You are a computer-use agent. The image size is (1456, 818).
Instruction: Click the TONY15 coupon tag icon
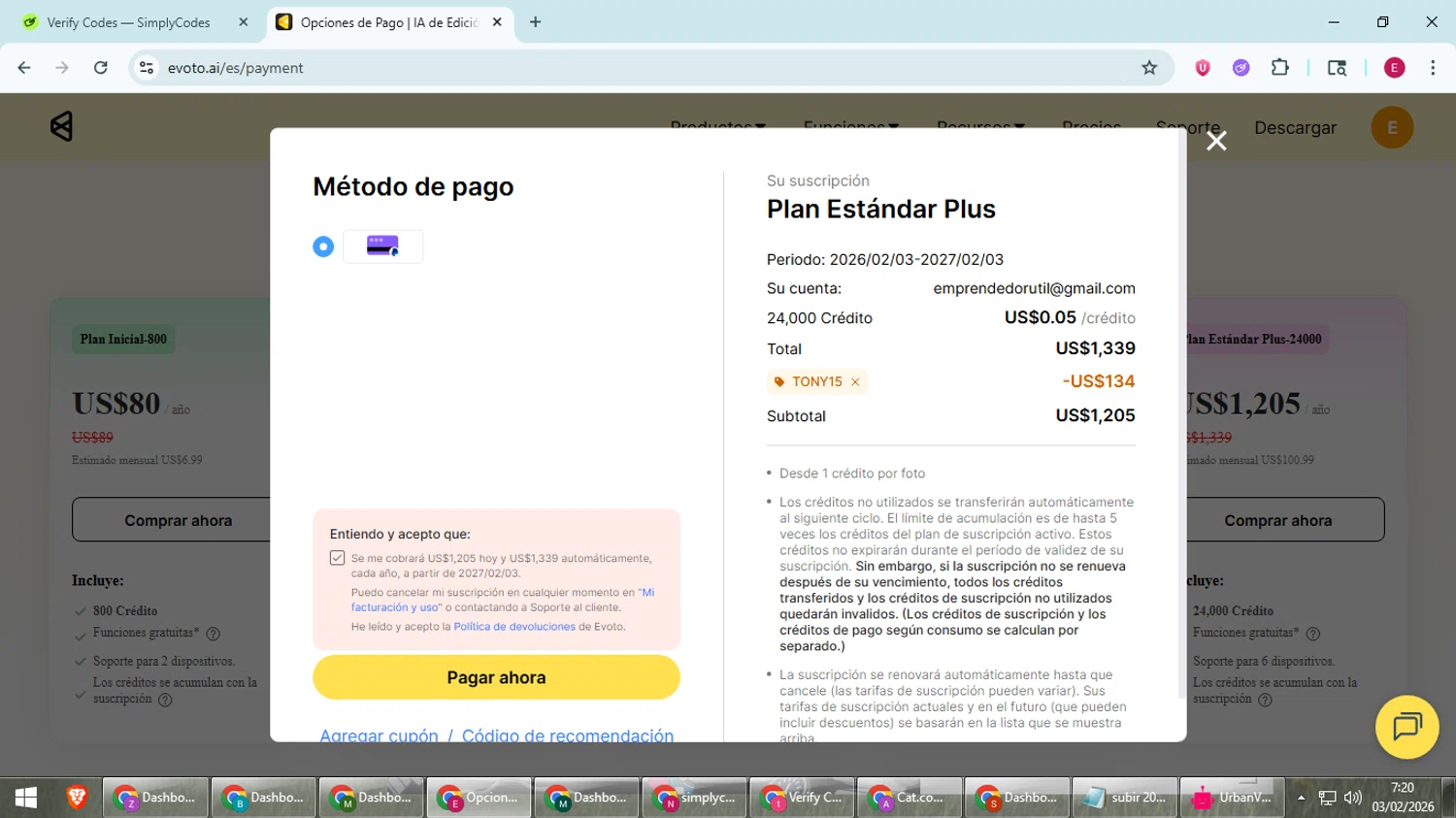click(x=778, y=382)
